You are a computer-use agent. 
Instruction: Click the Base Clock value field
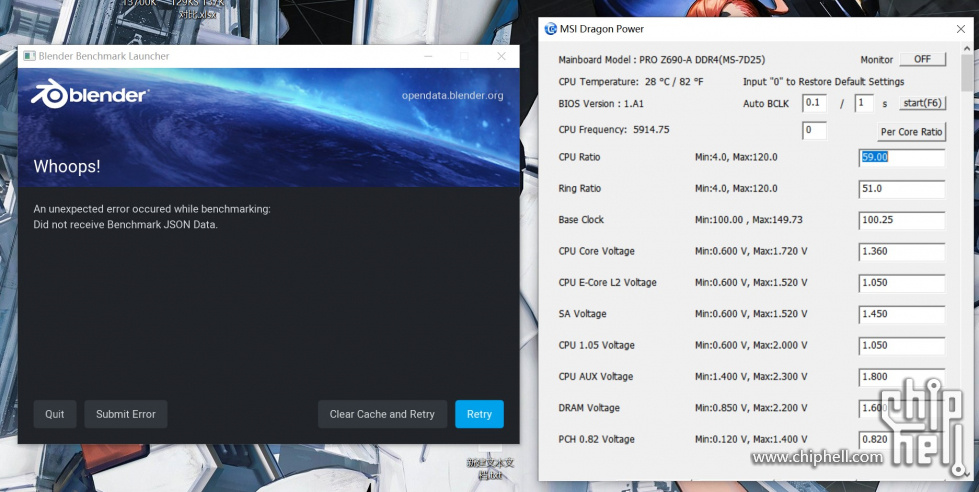point(902,220)
